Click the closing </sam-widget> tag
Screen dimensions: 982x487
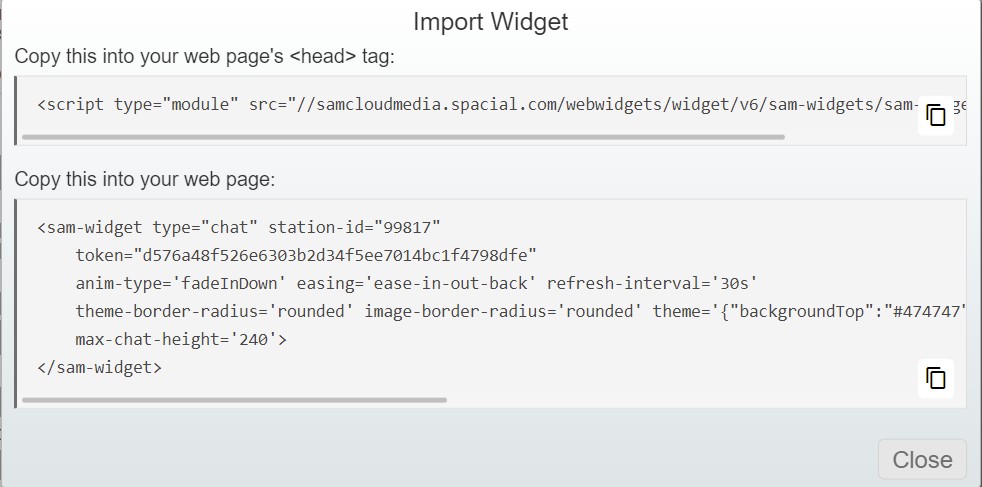pos(100,367)
